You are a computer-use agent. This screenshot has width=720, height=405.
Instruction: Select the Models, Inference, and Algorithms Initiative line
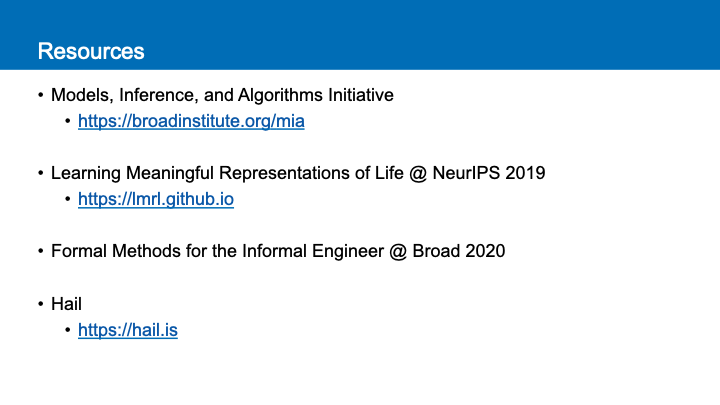[x=222, y=95]
